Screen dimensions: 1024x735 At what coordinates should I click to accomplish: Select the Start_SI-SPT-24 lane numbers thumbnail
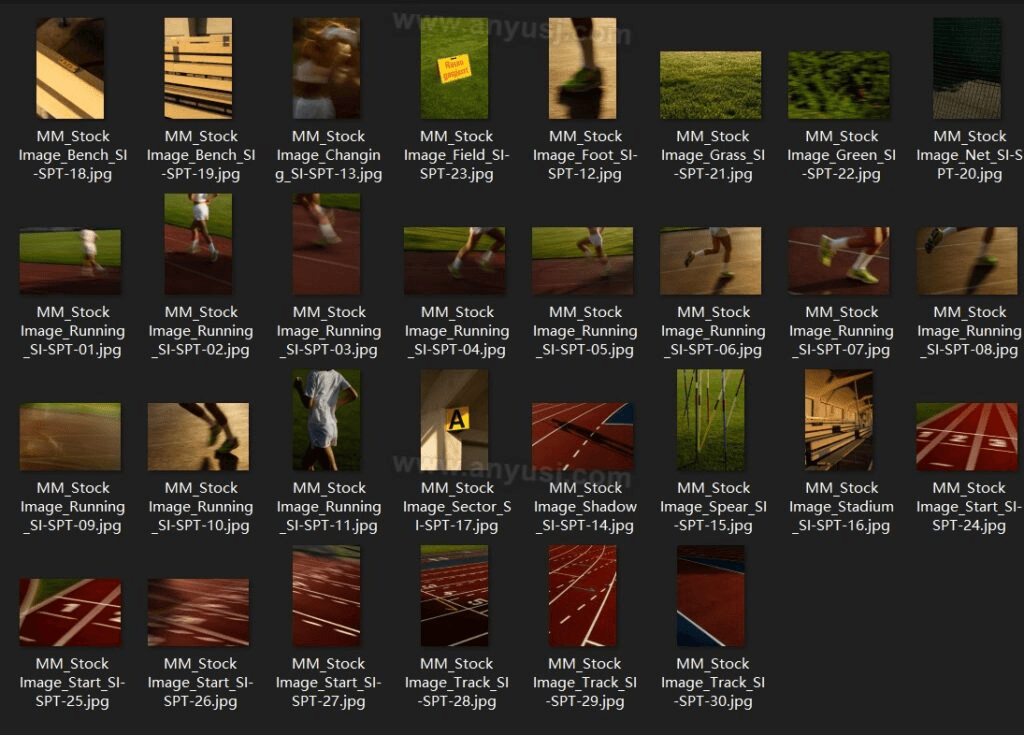click(966, 437)
